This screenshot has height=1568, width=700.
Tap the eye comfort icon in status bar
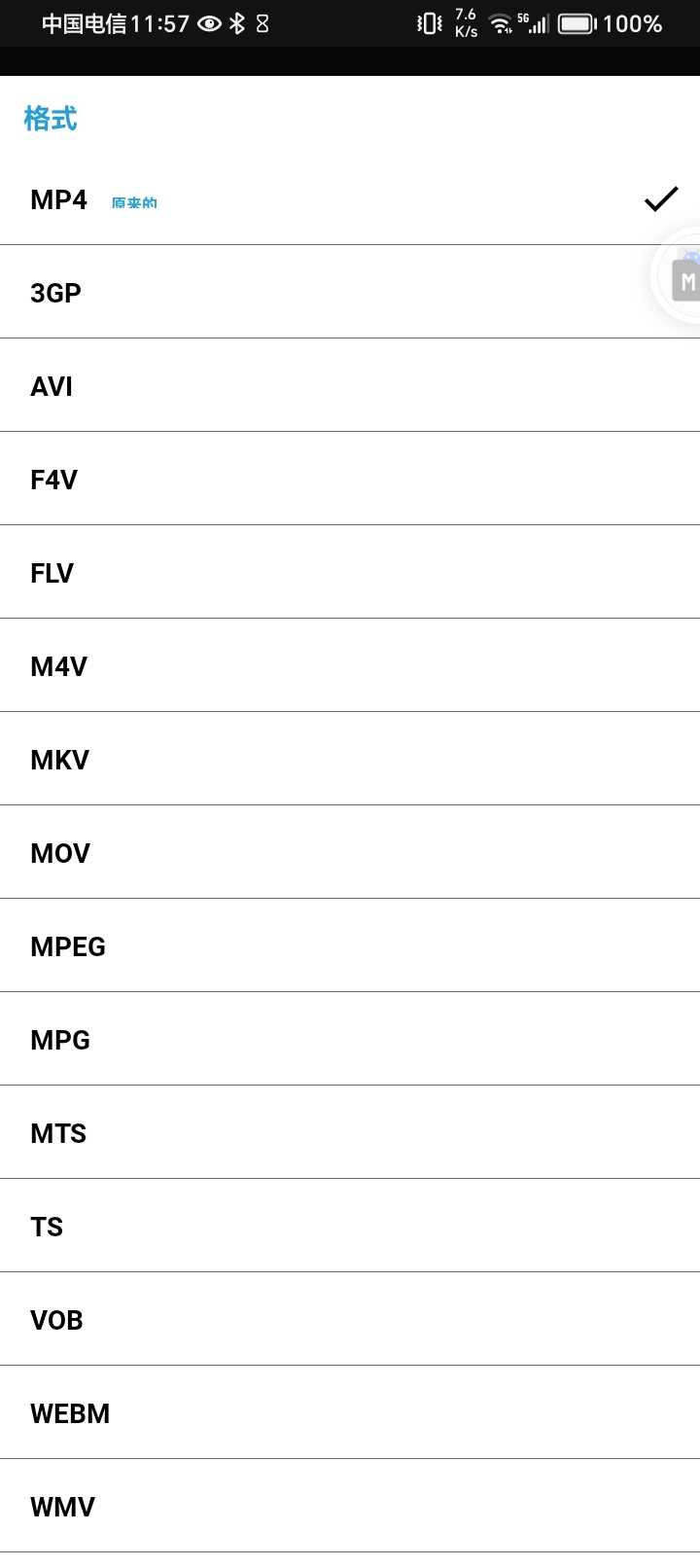pyautogui.click(x=209, y=23)
